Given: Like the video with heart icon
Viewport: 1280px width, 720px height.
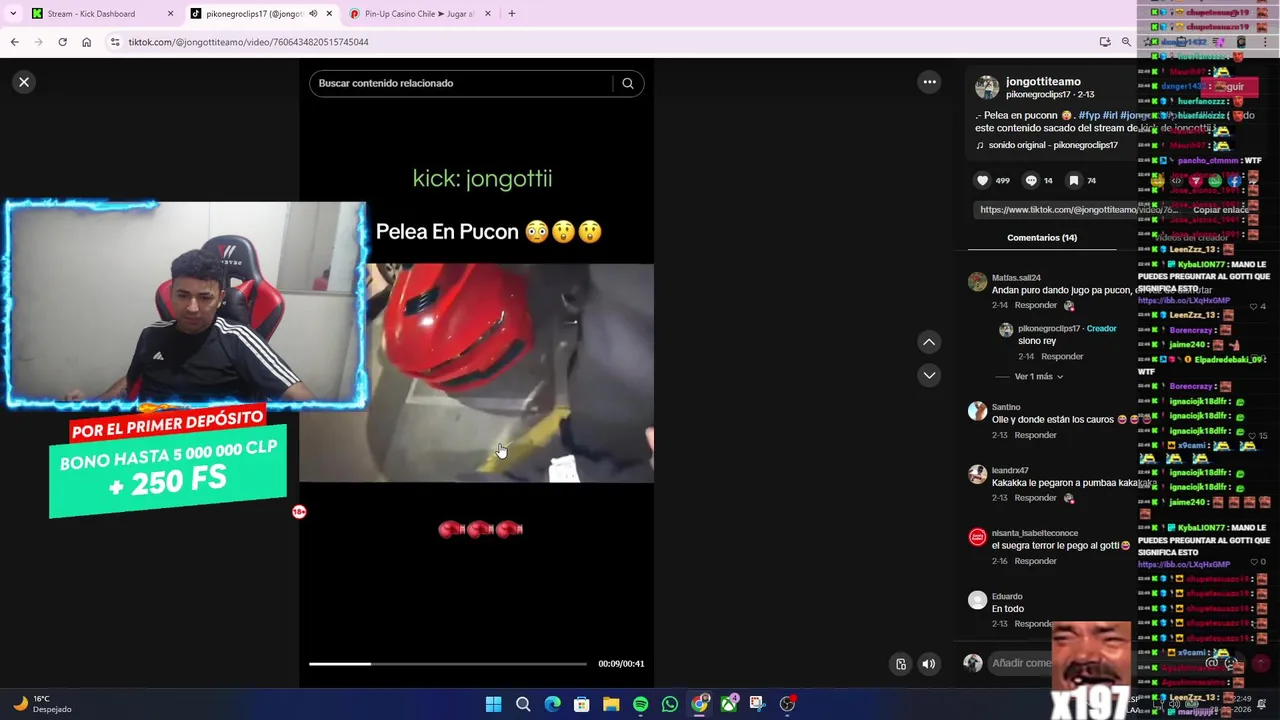Looking at the screenshot, I should tap(982, 181).
